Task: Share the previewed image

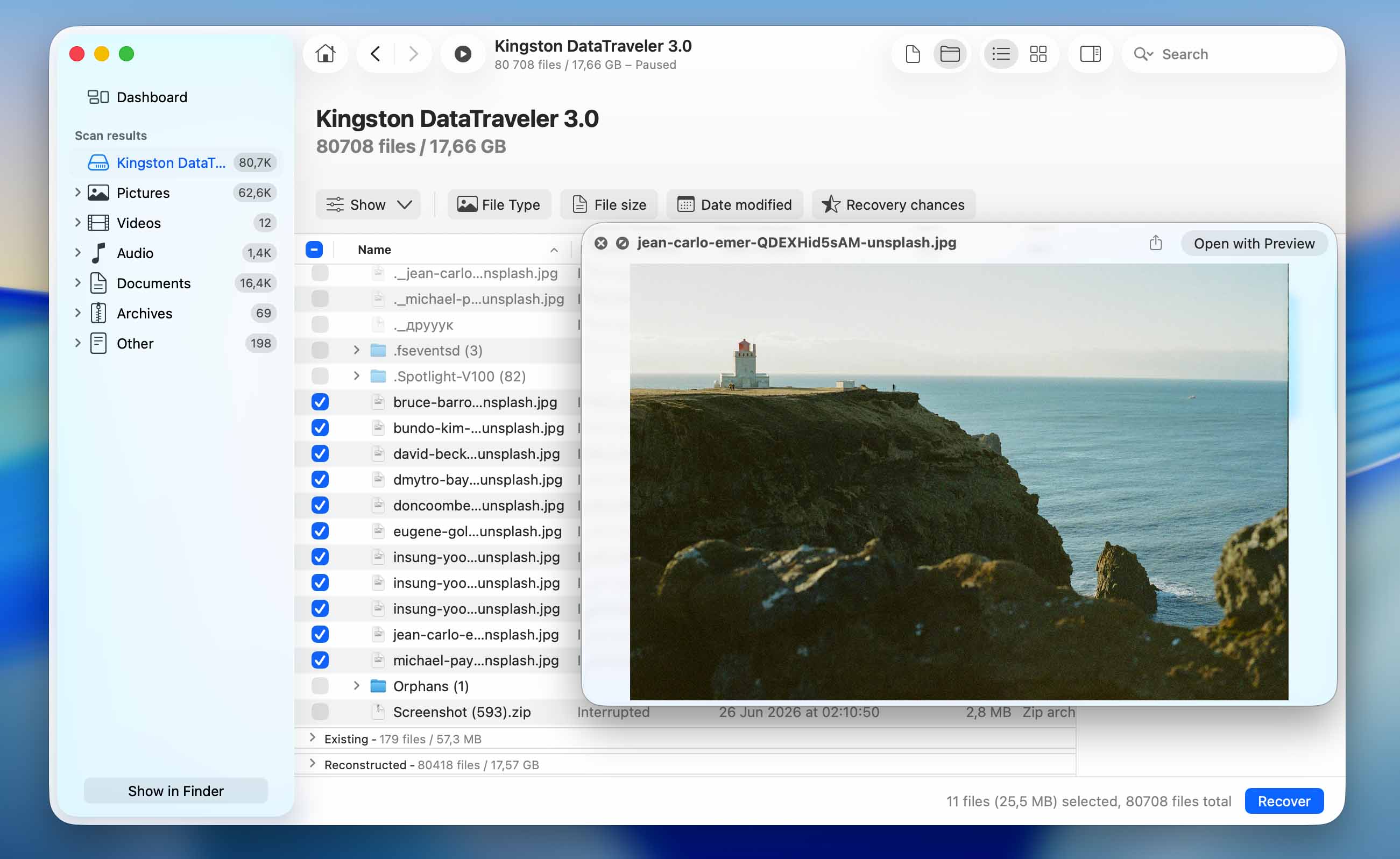Action: click(1155, 243)
